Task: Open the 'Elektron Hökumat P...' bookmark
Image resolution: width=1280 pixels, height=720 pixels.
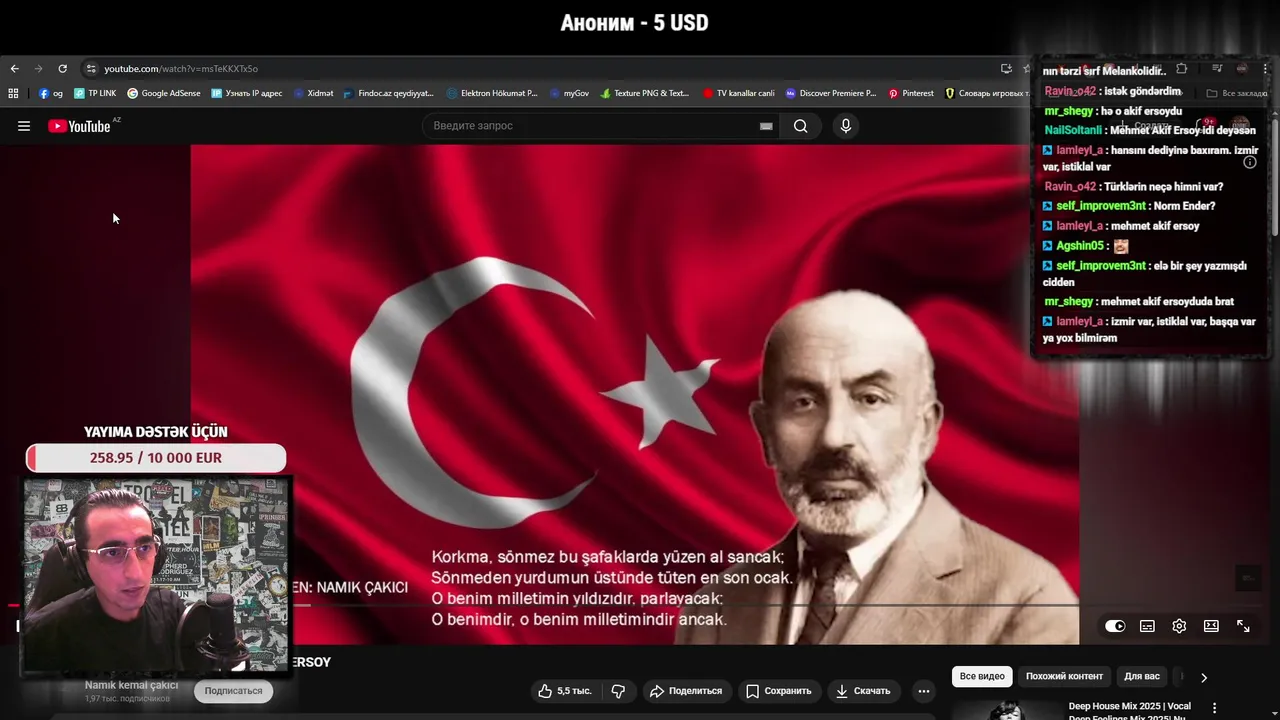Action: point(492,93)
